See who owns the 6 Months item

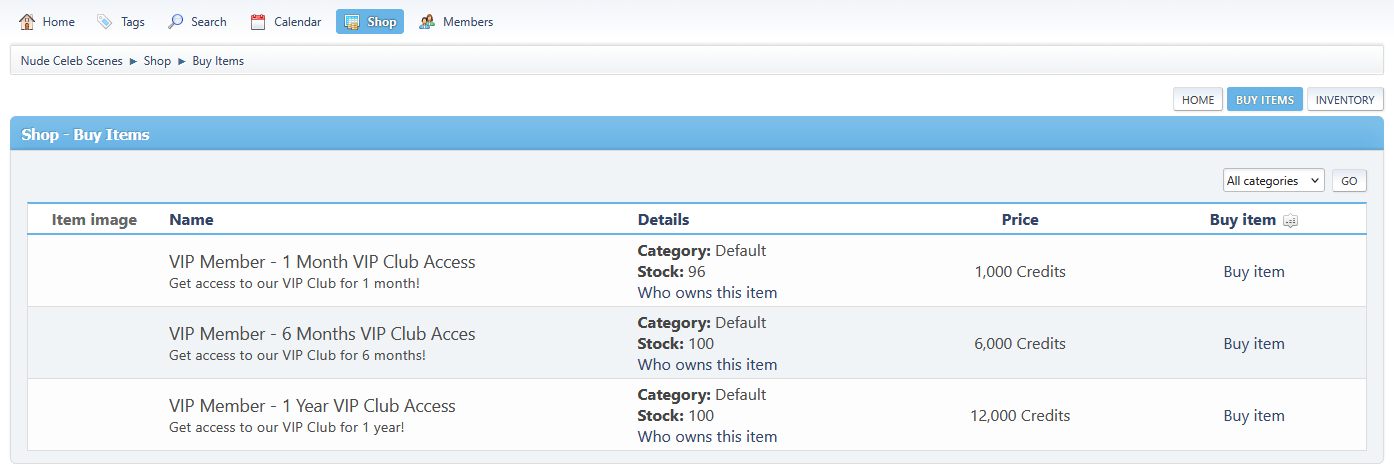(x=707, y=365)
